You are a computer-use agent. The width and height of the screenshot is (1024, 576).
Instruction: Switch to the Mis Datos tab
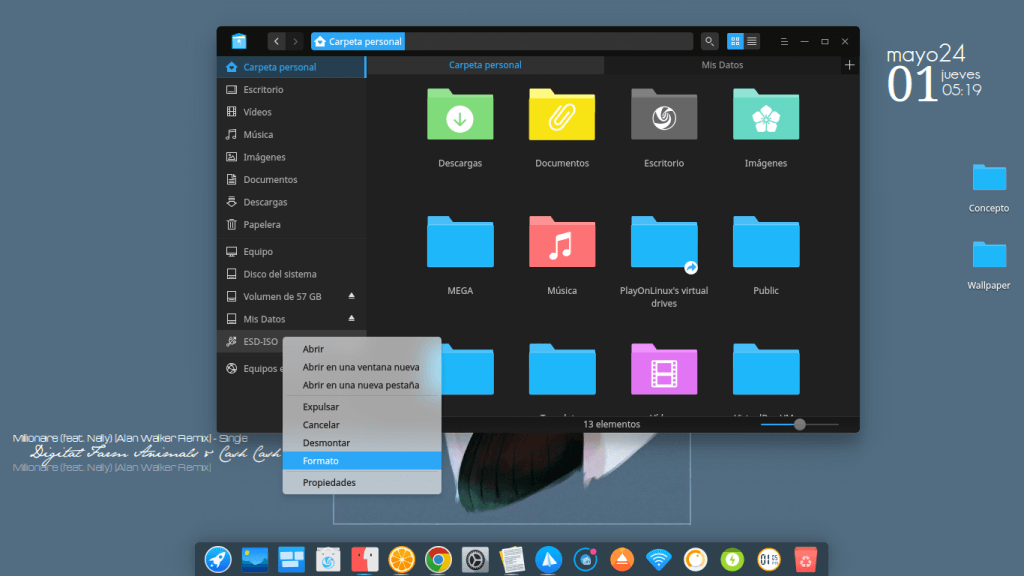coord(722,65)
